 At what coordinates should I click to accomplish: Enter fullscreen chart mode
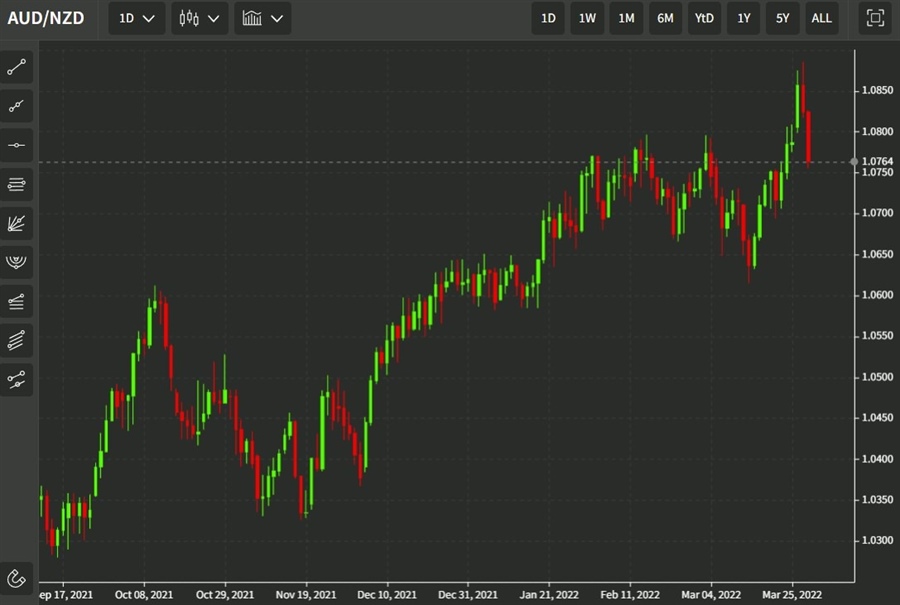[875, 18]
